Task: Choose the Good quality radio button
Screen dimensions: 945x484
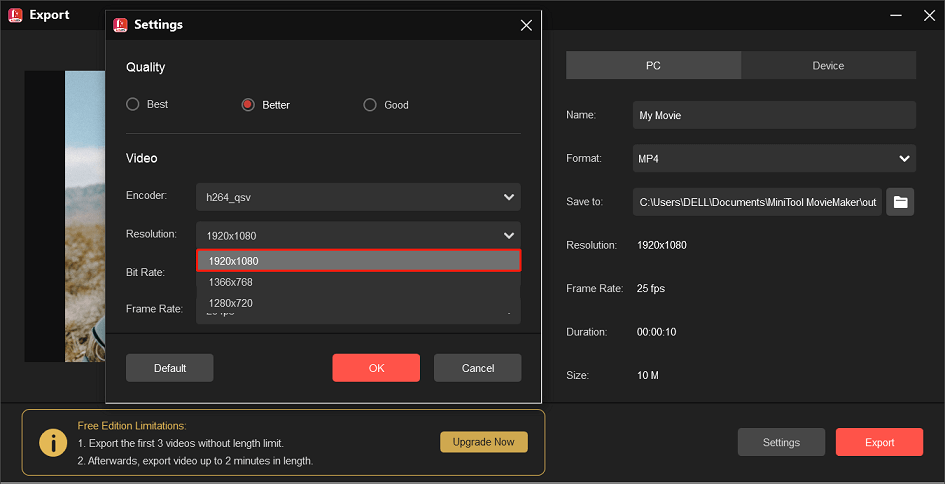Action: point(370,105)
